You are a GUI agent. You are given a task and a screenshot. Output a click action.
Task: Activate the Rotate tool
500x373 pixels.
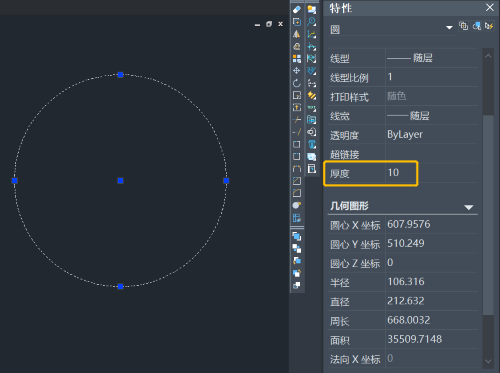tap(297, 83)
